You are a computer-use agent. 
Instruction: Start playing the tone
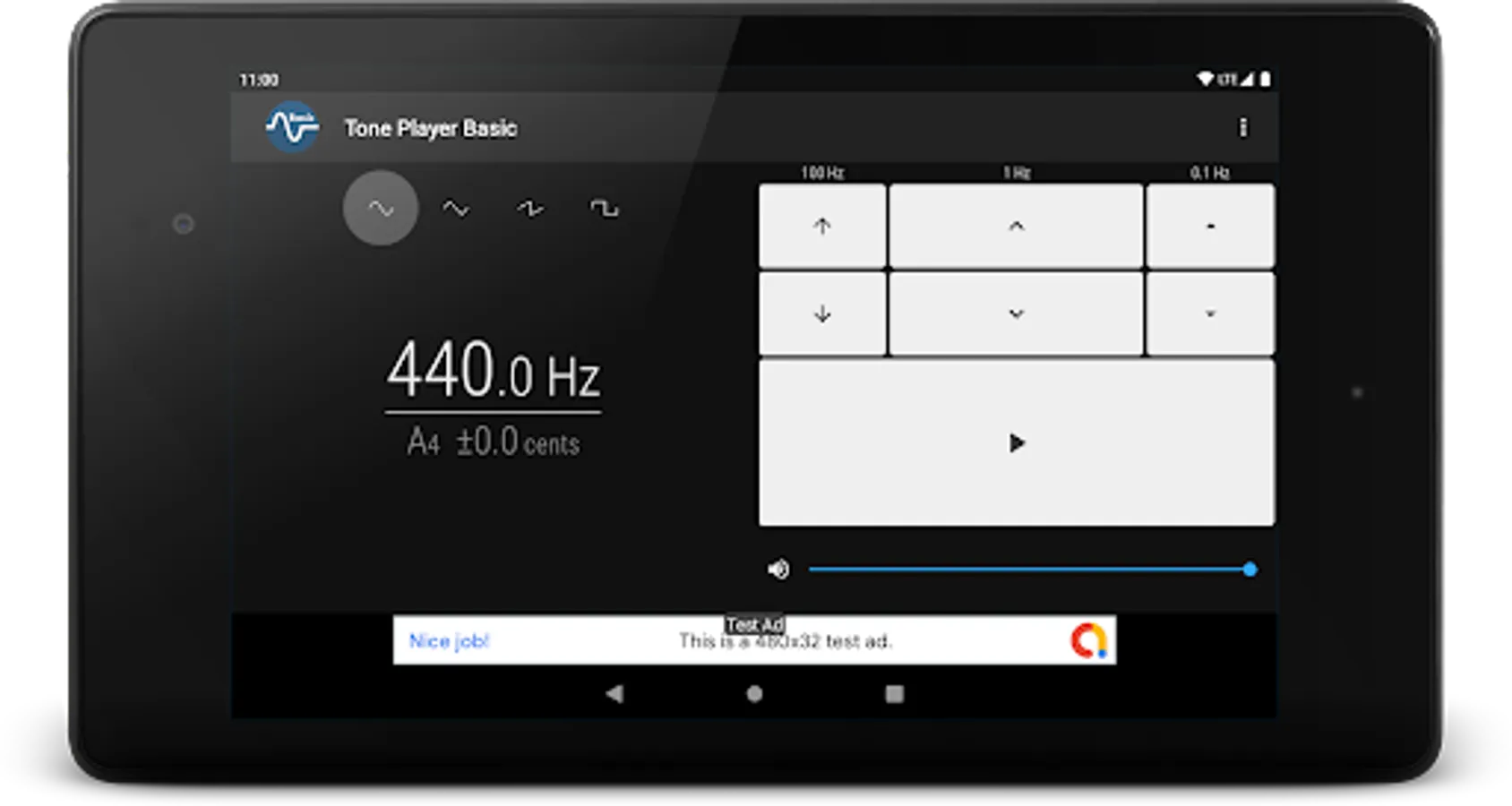1017,442
